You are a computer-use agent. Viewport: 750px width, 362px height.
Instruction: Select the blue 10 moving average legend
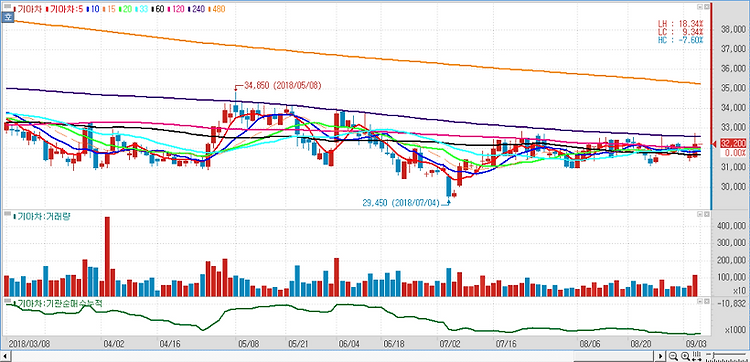click(94, 9)
